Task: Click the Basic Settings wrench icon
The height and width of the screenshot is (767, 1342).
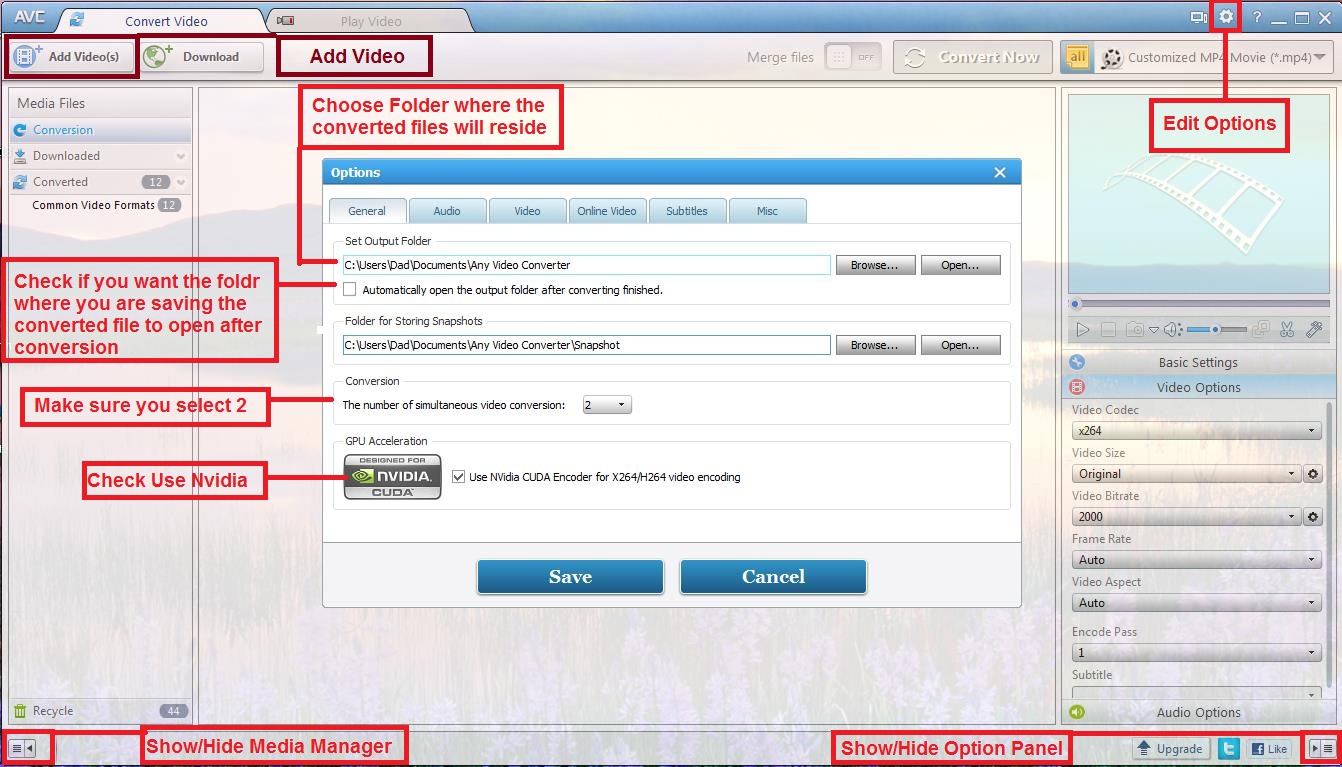Action: [1077, 362]
